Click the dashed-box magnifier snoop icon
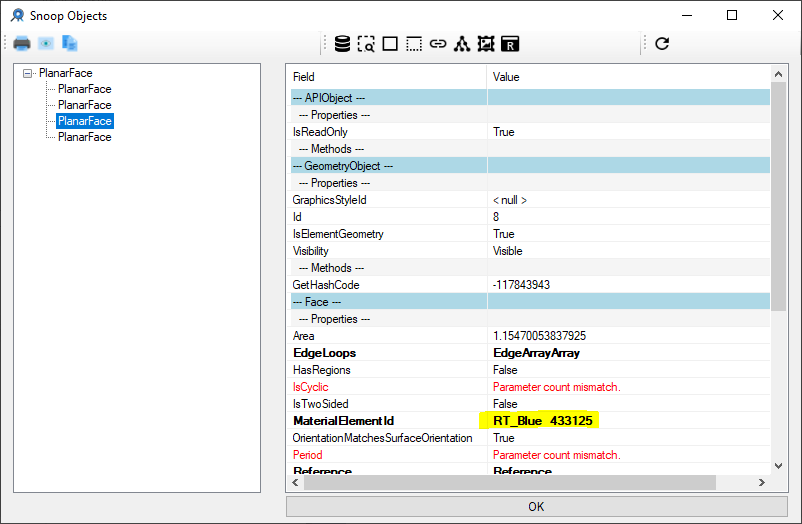 point(366,44)
